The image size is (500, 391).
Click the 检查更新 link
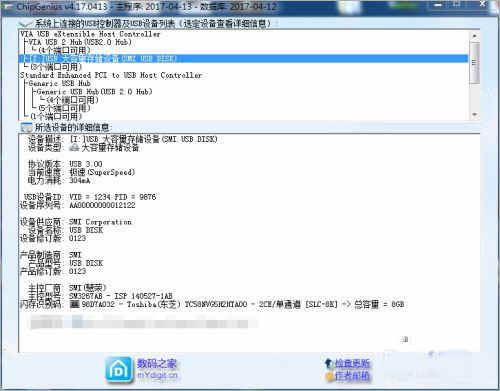(352, 364)
